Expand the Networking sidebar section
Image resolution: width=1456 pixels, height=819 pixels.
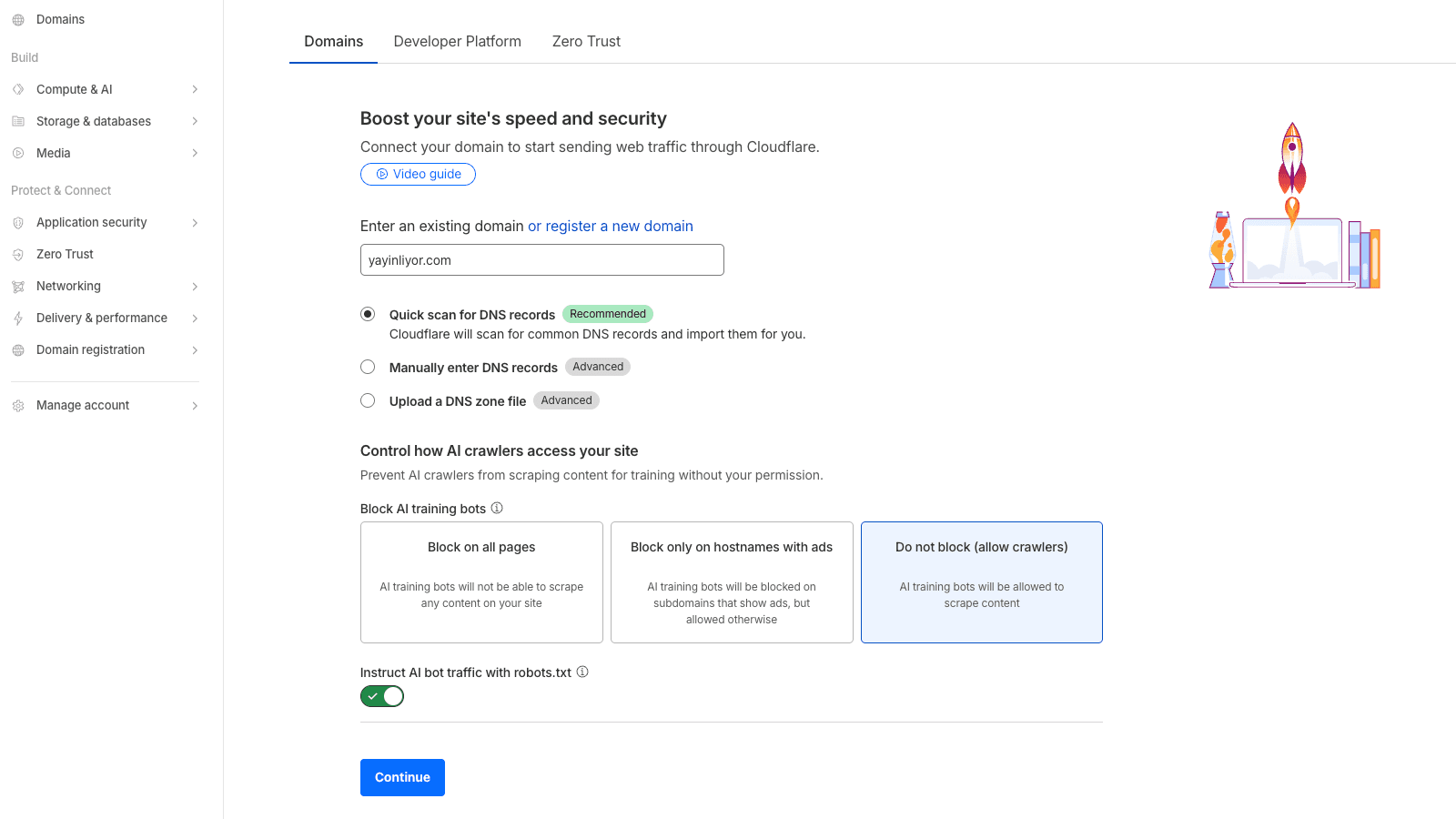[105, 287]
